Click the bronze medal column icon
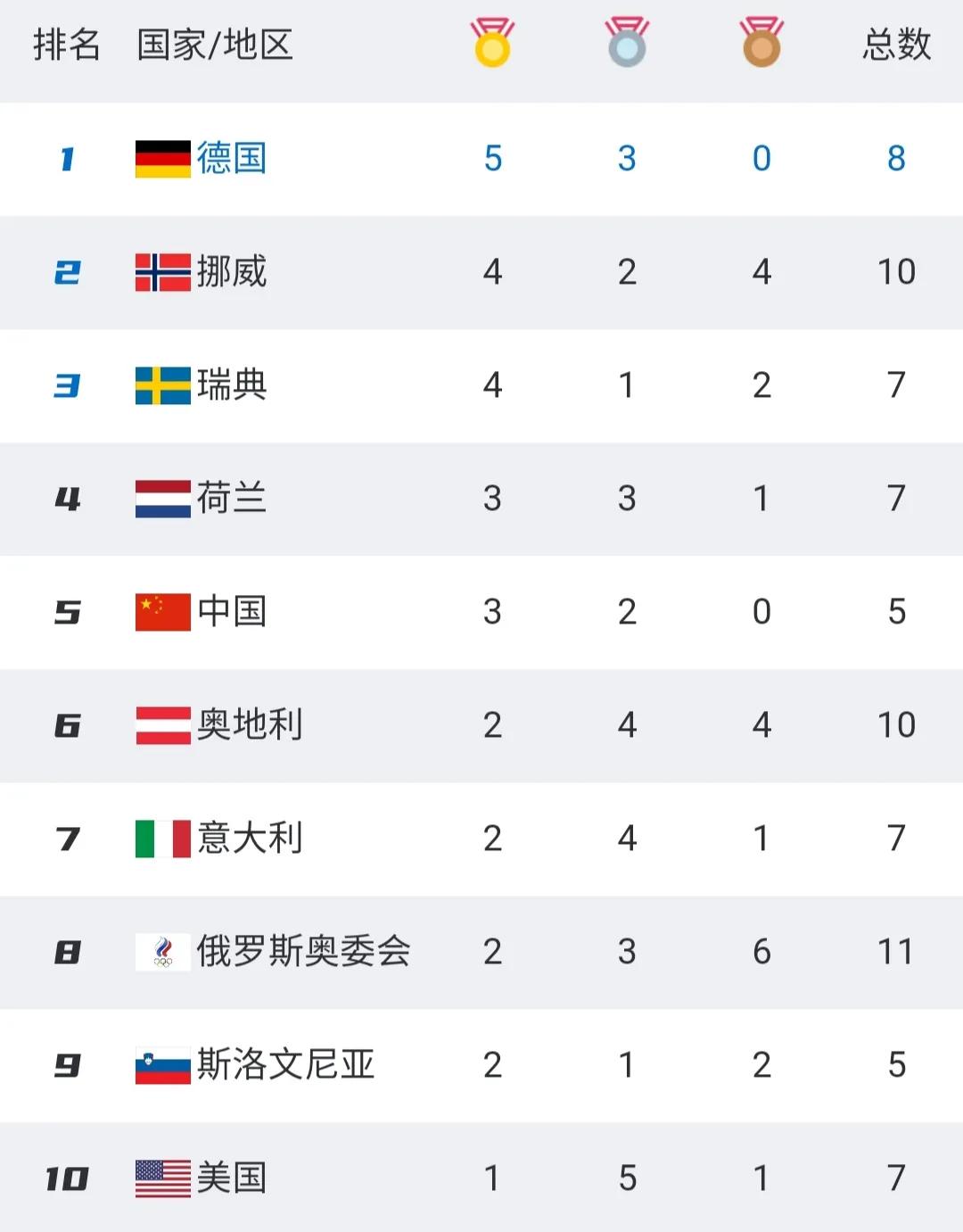 click(x=761, y=42)
